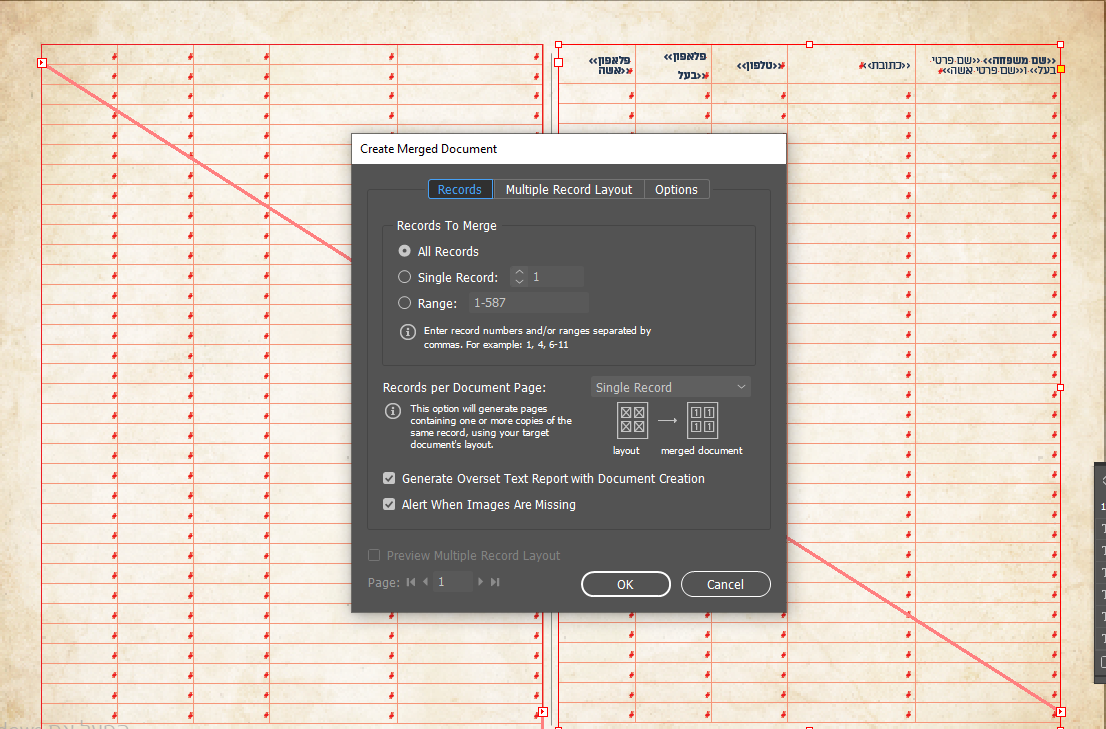This screenshot has height=729, width=1106.
Task: Select the Single Record radio option
Action: pos(404,277)
